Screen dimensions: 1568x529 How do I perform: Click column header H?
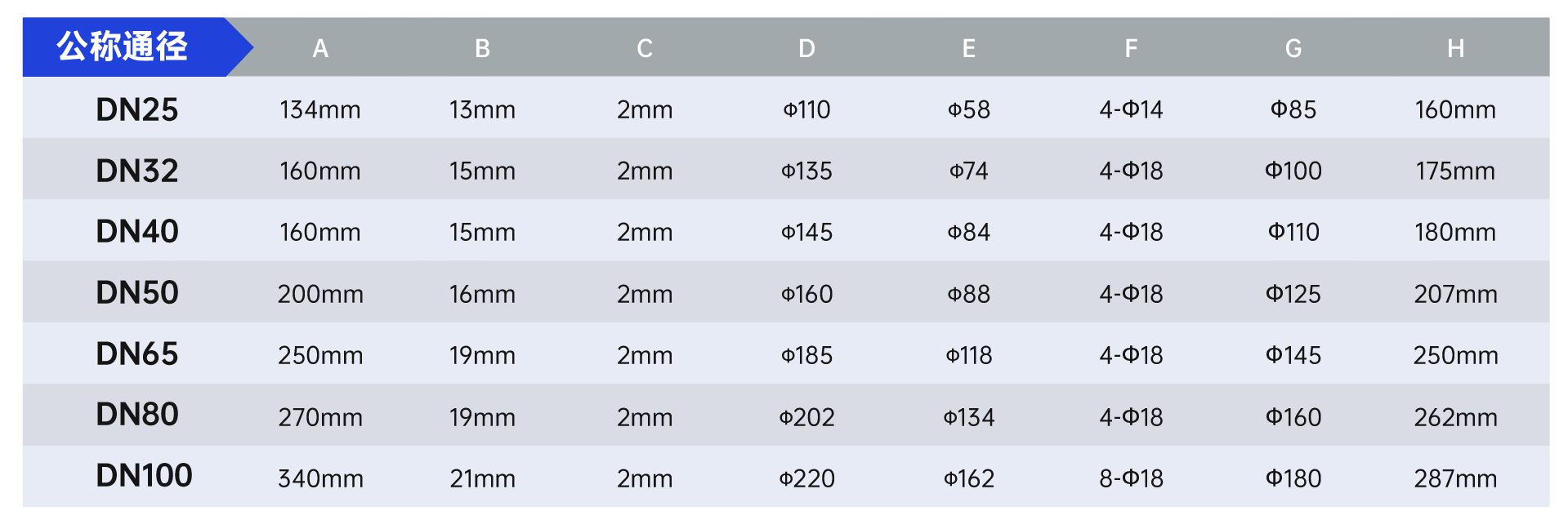[1455, 49]
